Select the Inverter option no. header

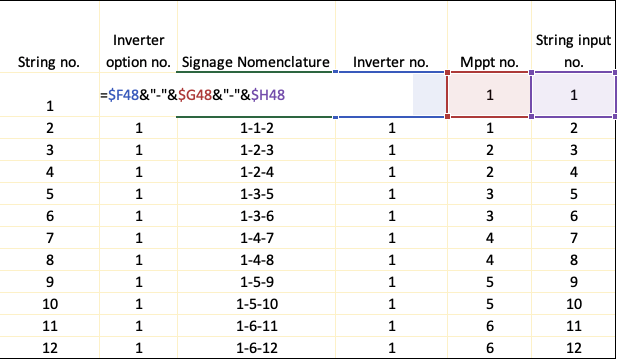pos(139,37)
